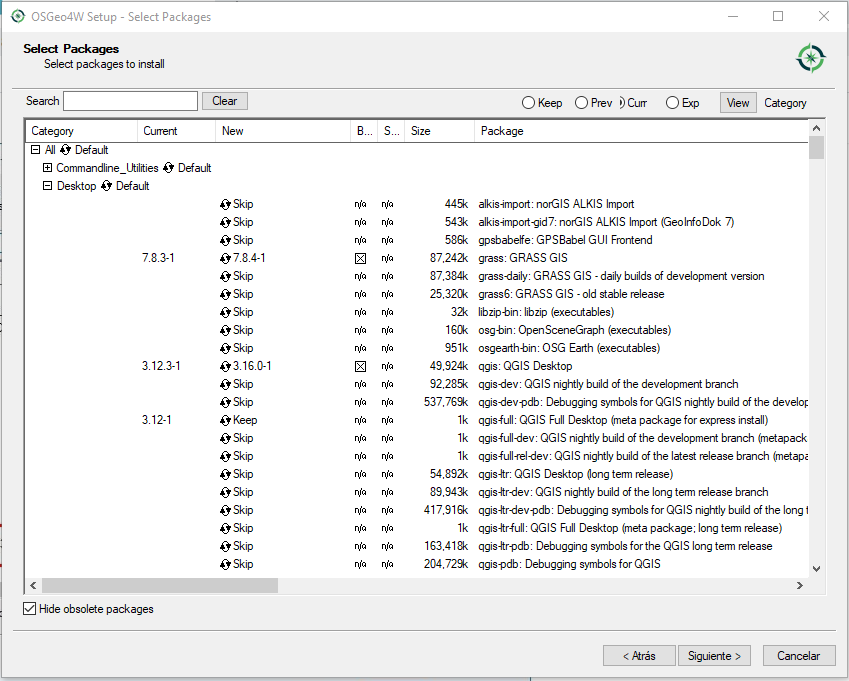
Task: Collapse the All category tree node
Action: click(36, 149)
